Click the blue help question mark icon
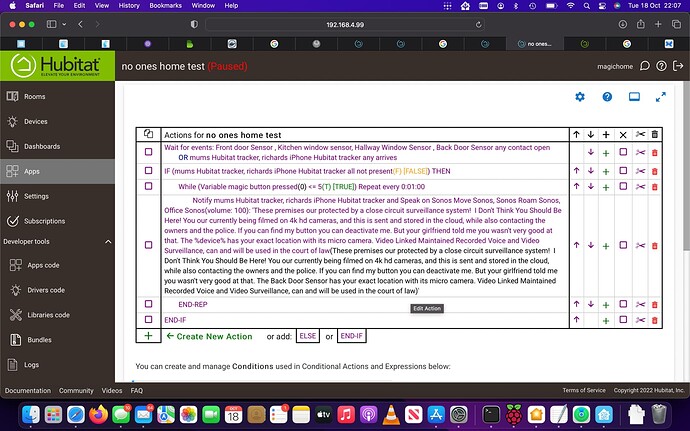The height and width of the screenshot is (431, 690). (607, 97)
